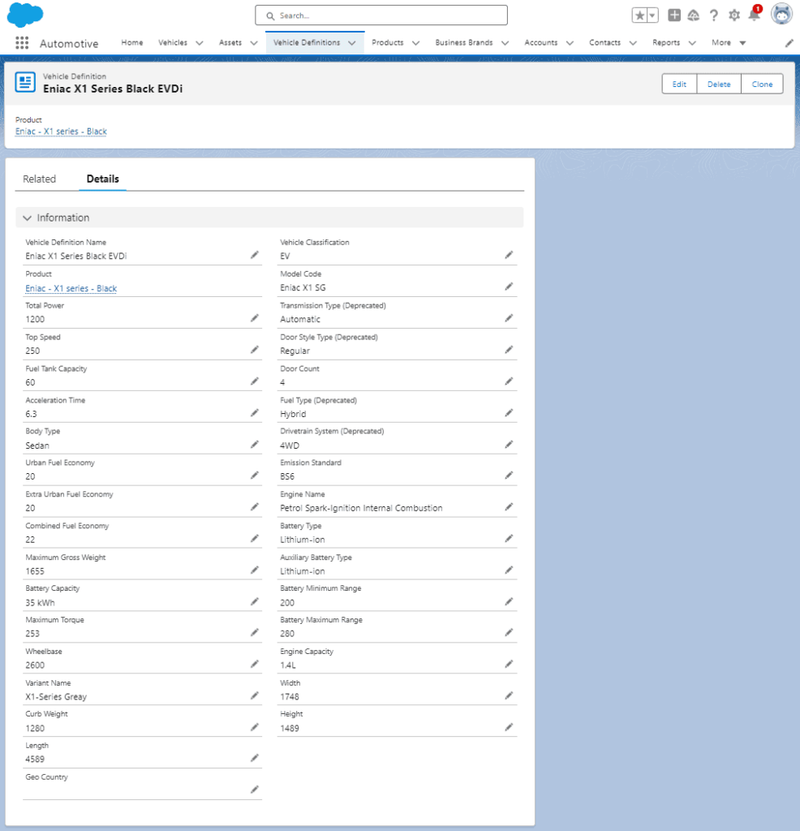This screenshot has width=800, height=831.
Task: Expand the Contacts tab dropdown chevron
Action: (x=633, y=43)
